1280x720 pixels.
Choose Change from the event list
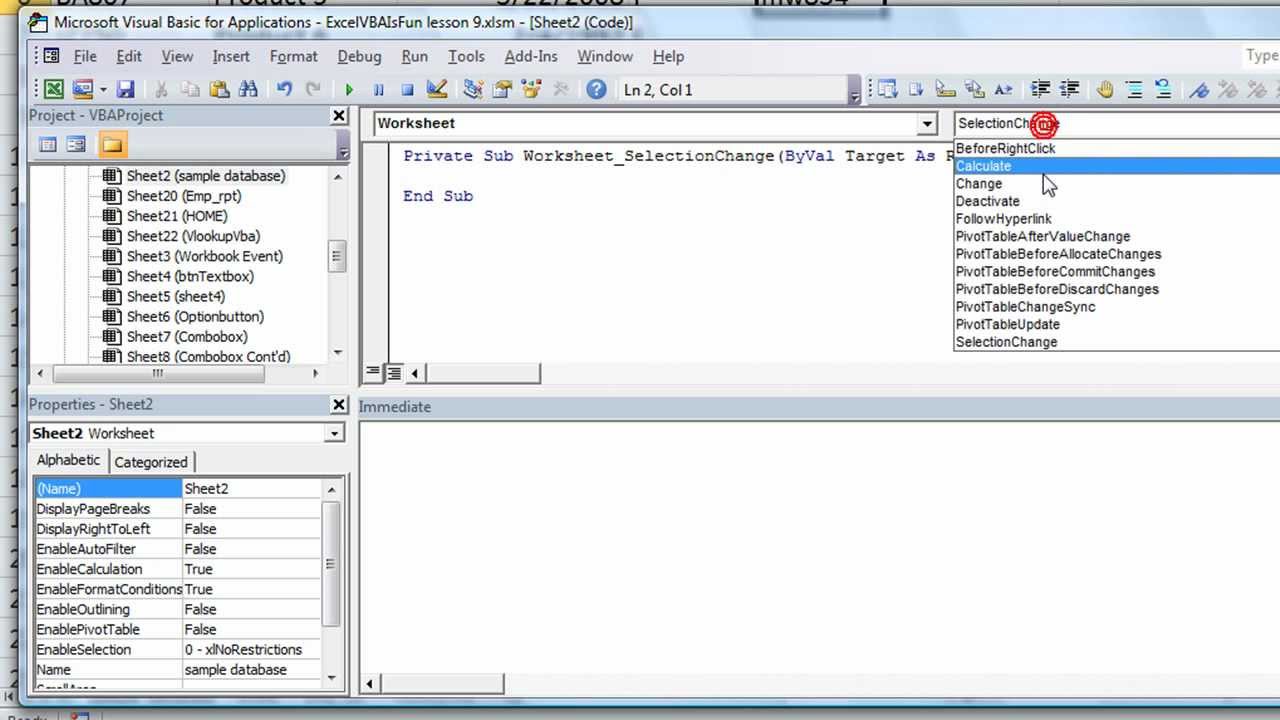pos(1117,184)
